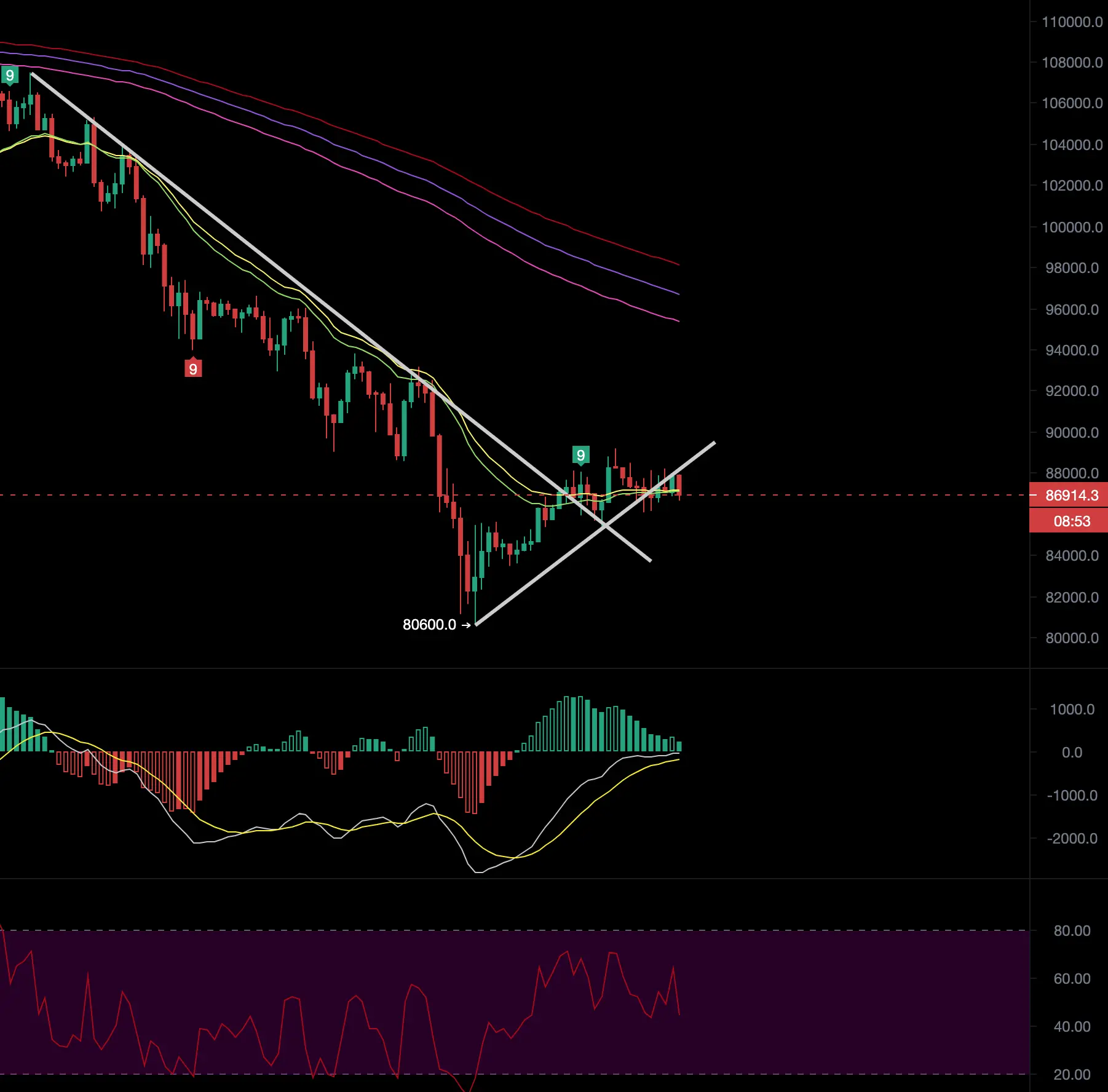Click the MACD zero-line label 0.0
1108x1092 pixels.
pyautogui.click(x=1072, y=753)
